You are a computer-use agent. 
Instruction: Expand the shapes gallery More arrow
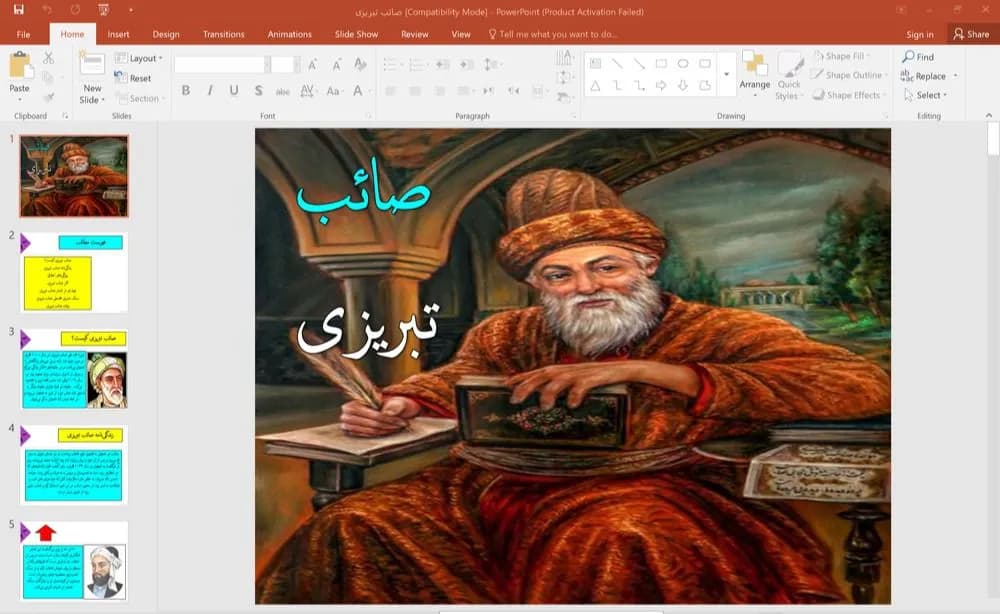tap(726, 75)
